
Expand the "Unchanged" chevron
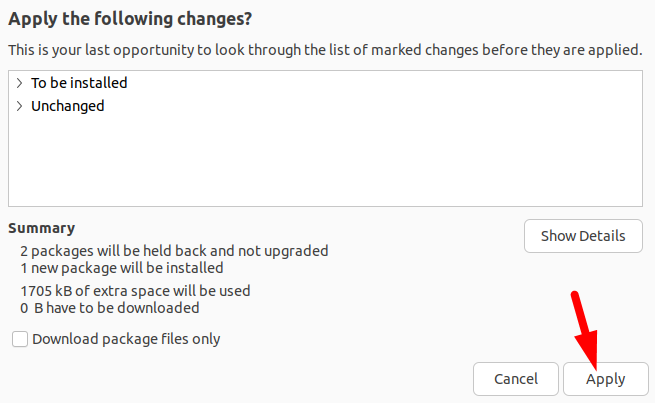pos(19,105)
